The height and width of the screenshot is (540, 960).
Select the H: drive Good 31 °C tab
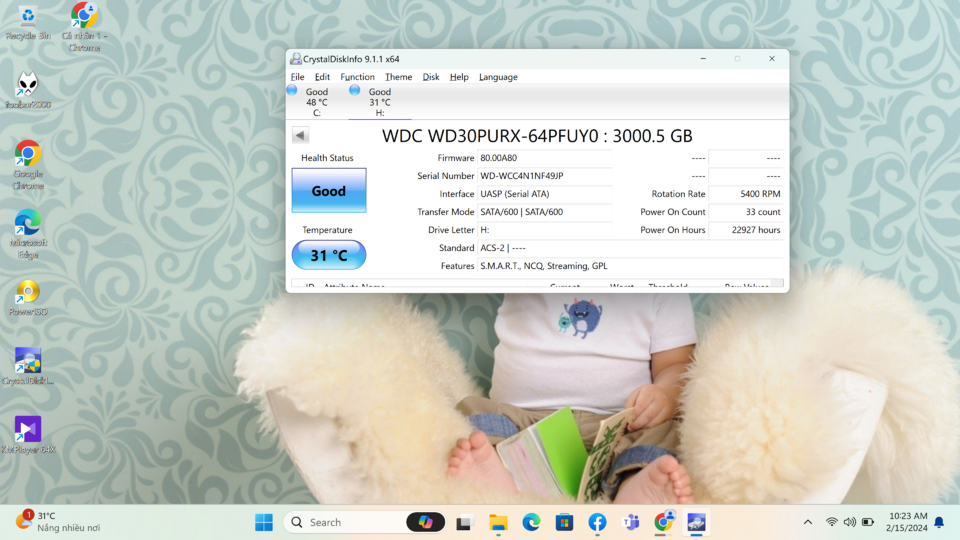[373, 102]
